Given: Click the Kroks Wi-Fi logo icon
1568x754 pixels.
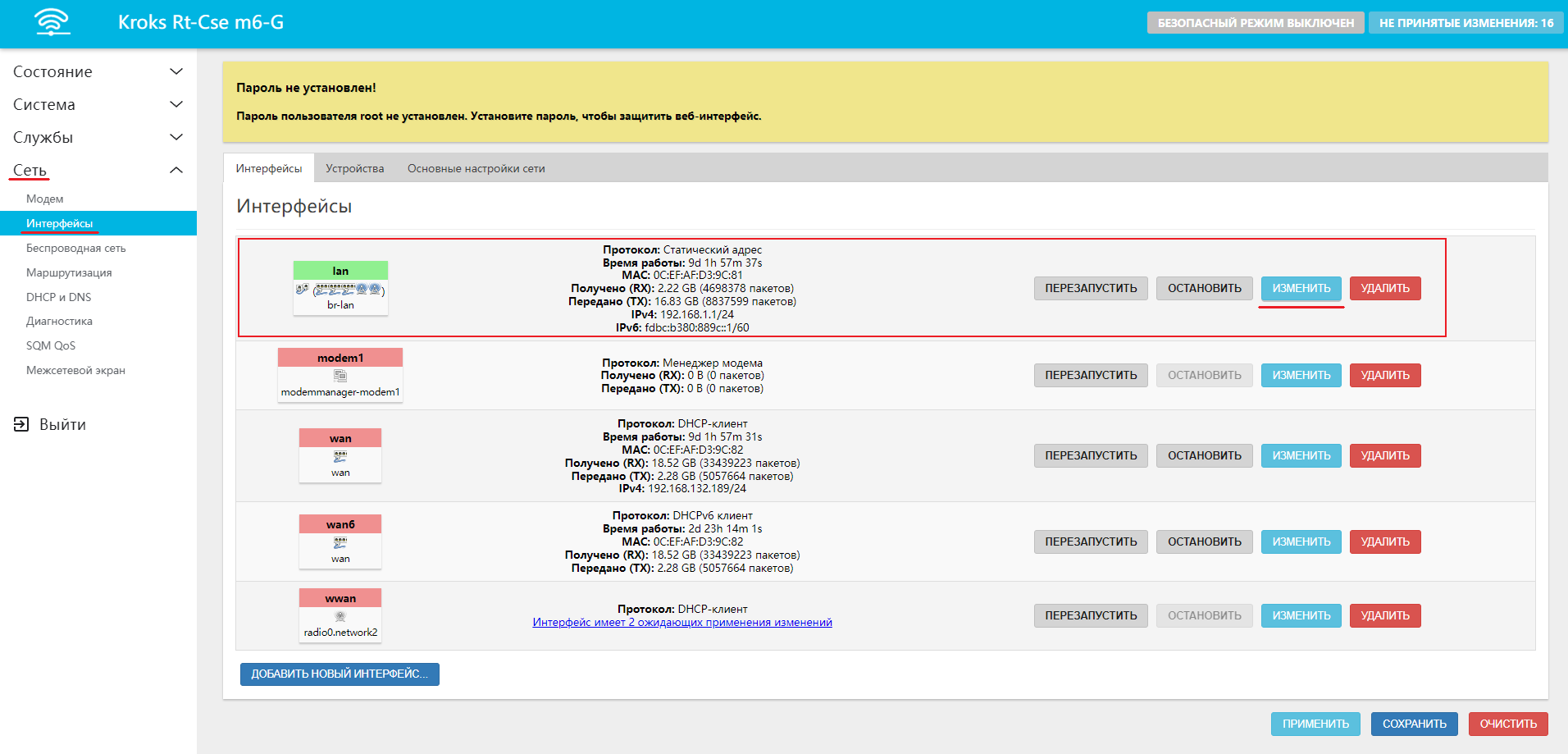Looking at the screenshot, I should pos(52,22).
